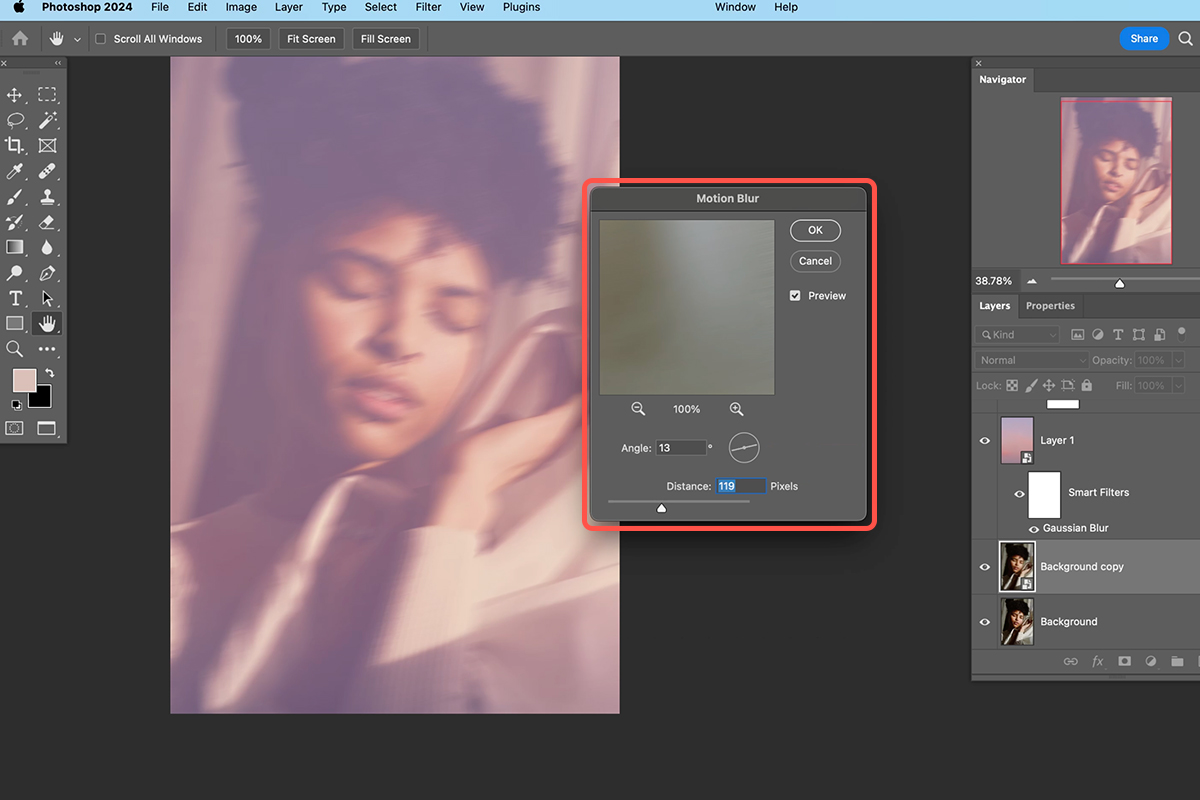The image size is (1200, 800).
Task: Change the screen mode
Action: point(47,428)
